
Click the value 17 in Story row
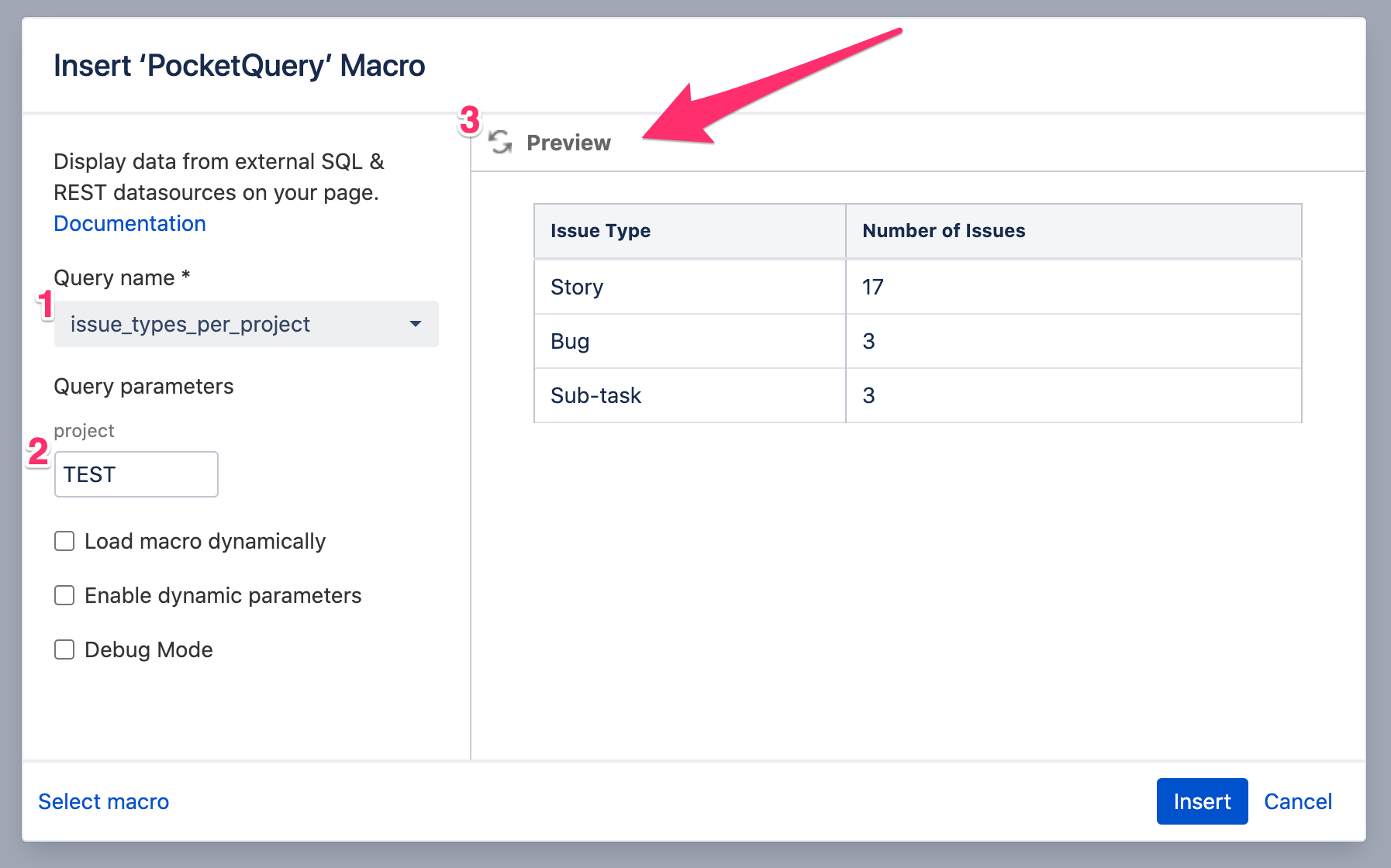873,287
